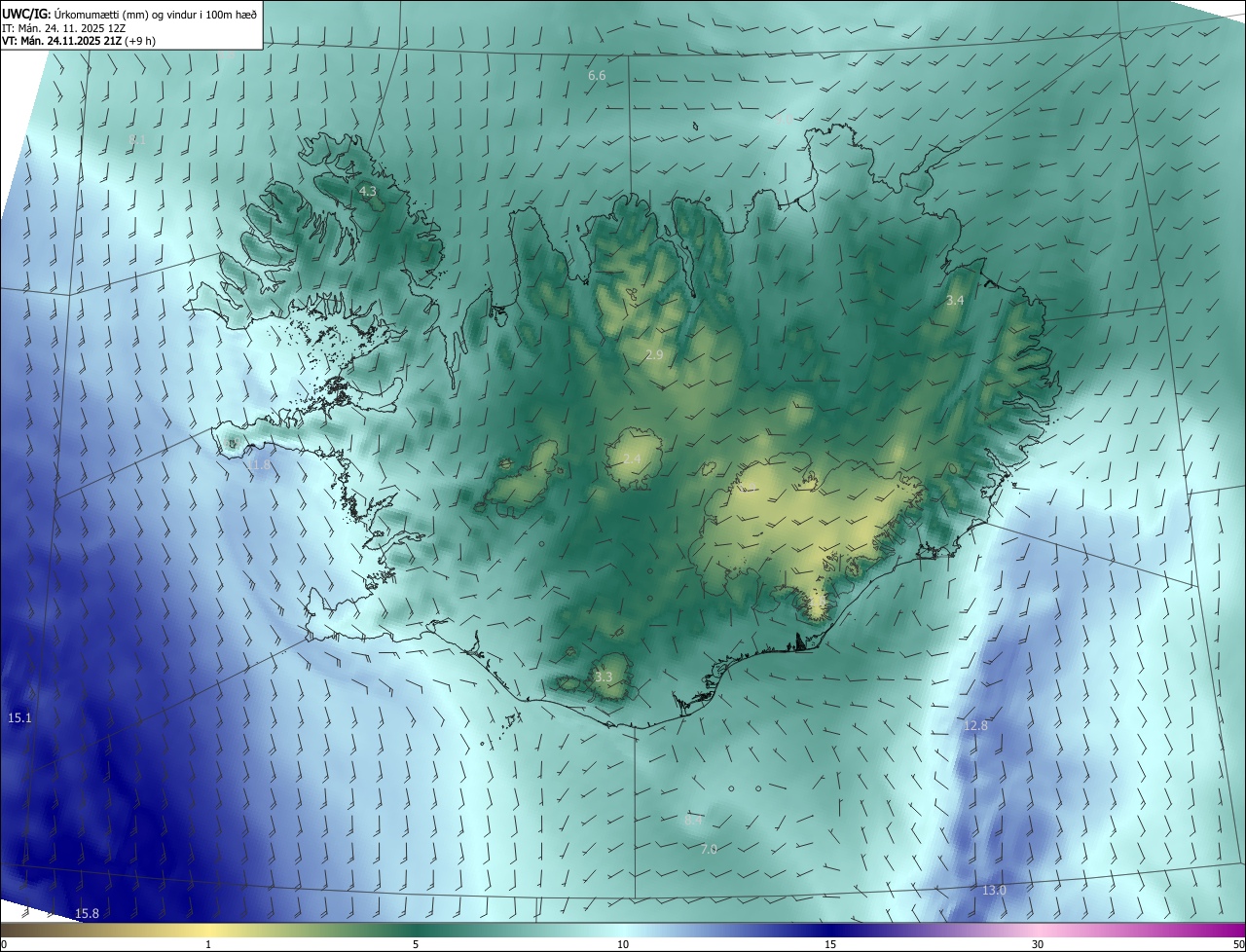Click the 5 tick on the color scale

[x=416, y=944]
